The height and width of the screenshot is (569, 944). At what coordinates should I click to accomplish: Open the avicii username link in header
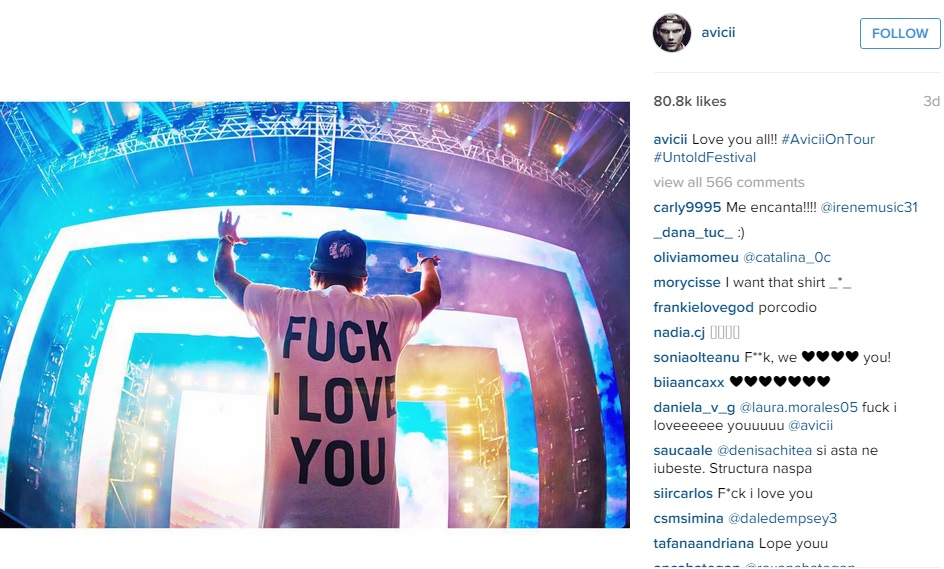718,32
